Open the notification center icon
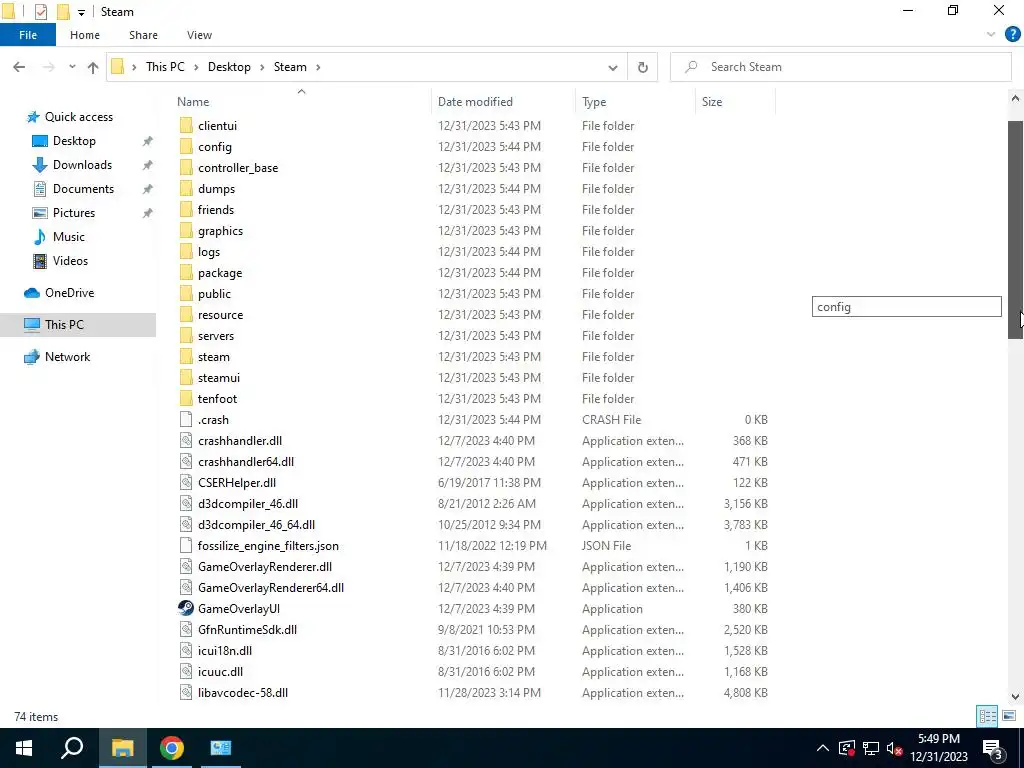 [x=993, y=748]
